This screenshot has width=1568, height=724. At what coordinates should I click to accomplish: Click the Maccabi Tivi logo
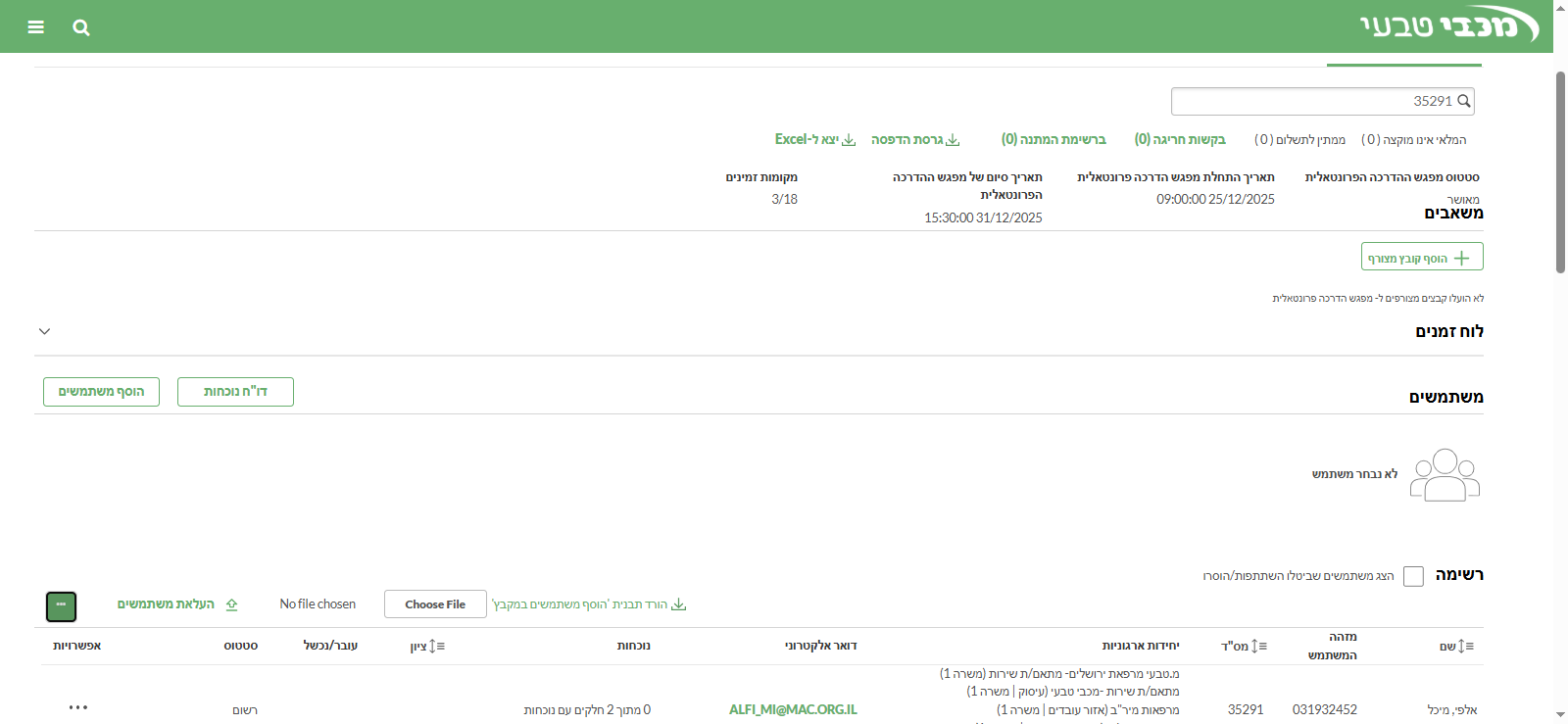[x=1448, y=26]
